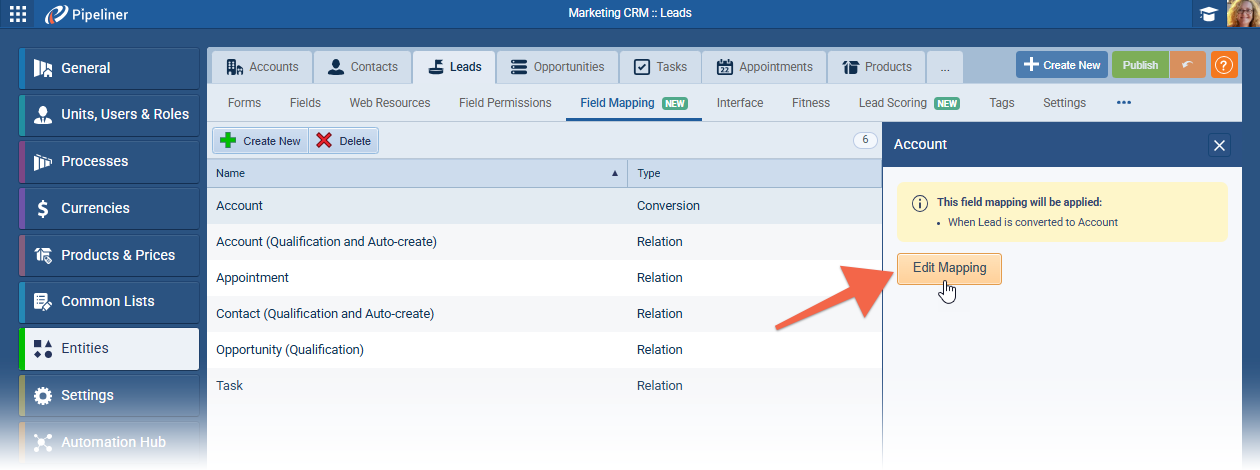Click the graduation cap help icon

pos(1209,14)
